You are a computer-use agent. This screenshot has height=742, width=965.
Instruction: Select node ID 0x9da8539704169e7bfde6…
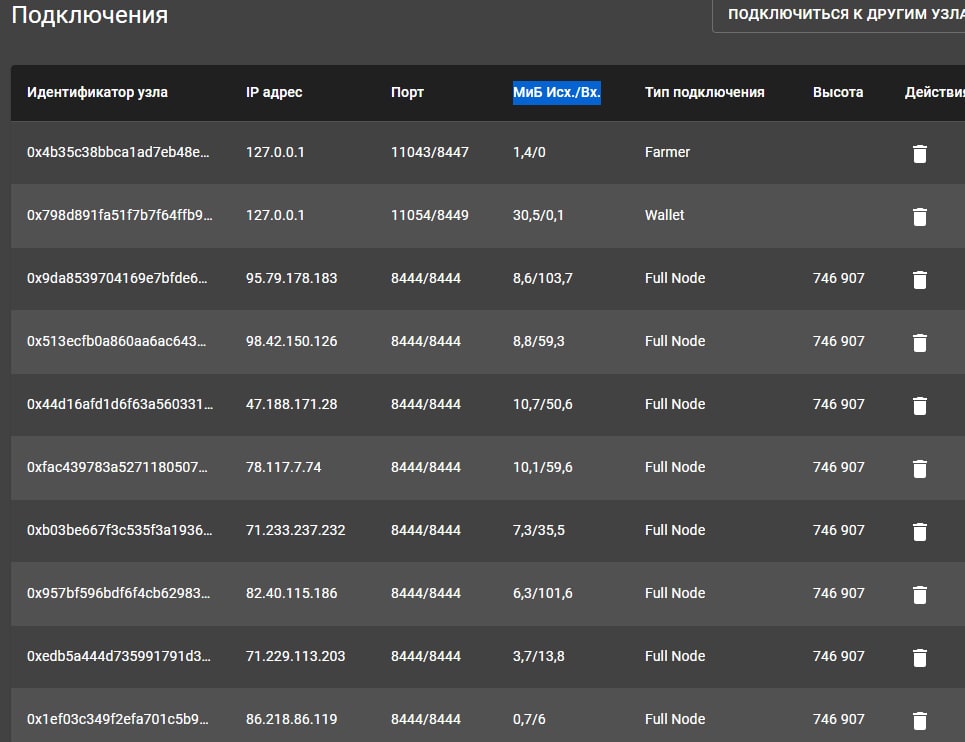pyautogui.click(x=117, y=278)
